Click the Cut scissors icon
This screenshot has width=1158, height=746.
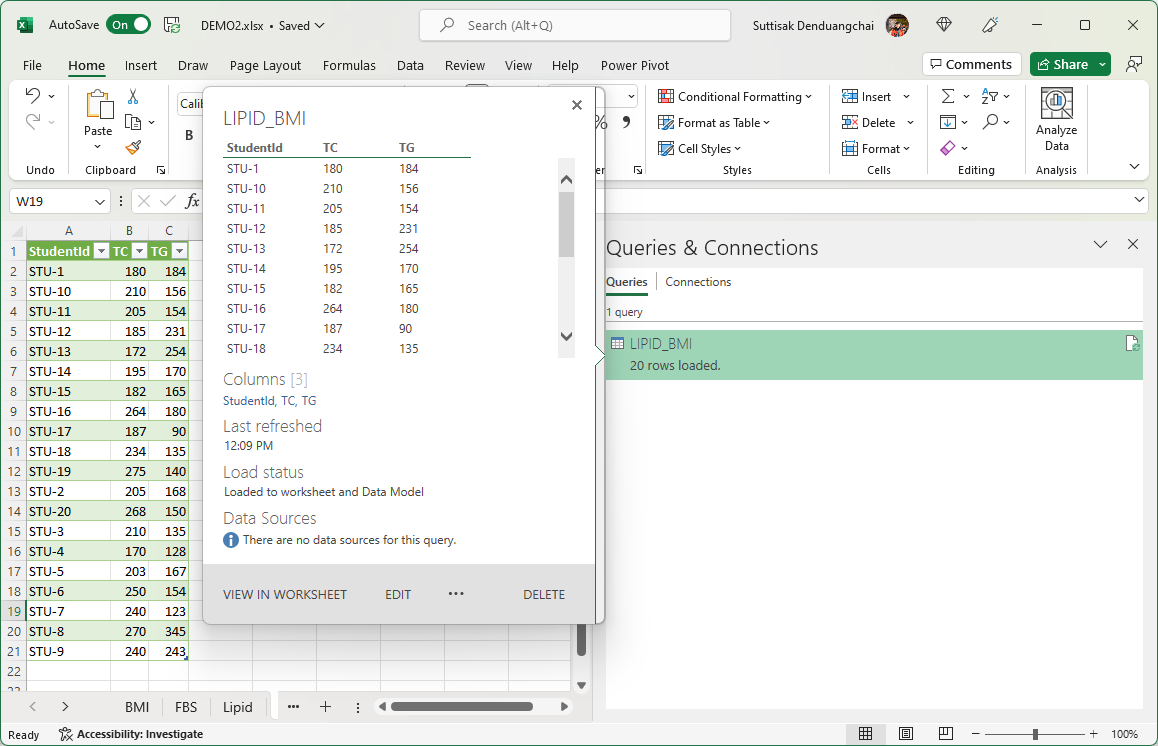pos(133,97)
